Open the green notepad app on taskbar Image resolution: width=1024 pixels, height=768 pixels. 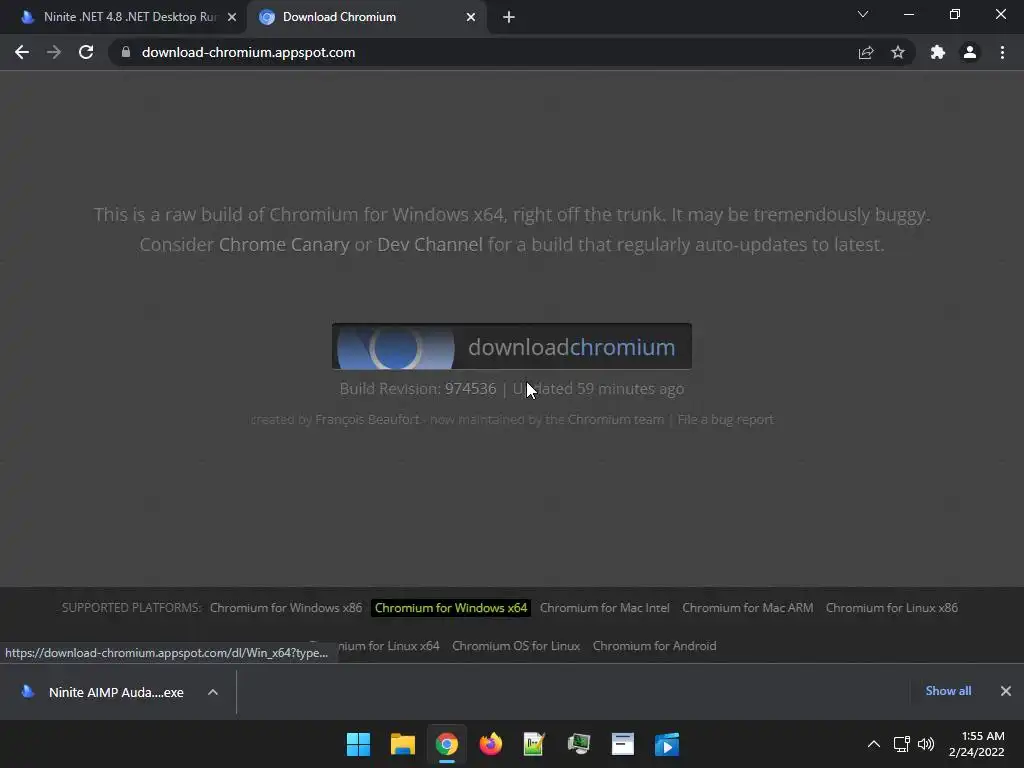click(534, 744)
